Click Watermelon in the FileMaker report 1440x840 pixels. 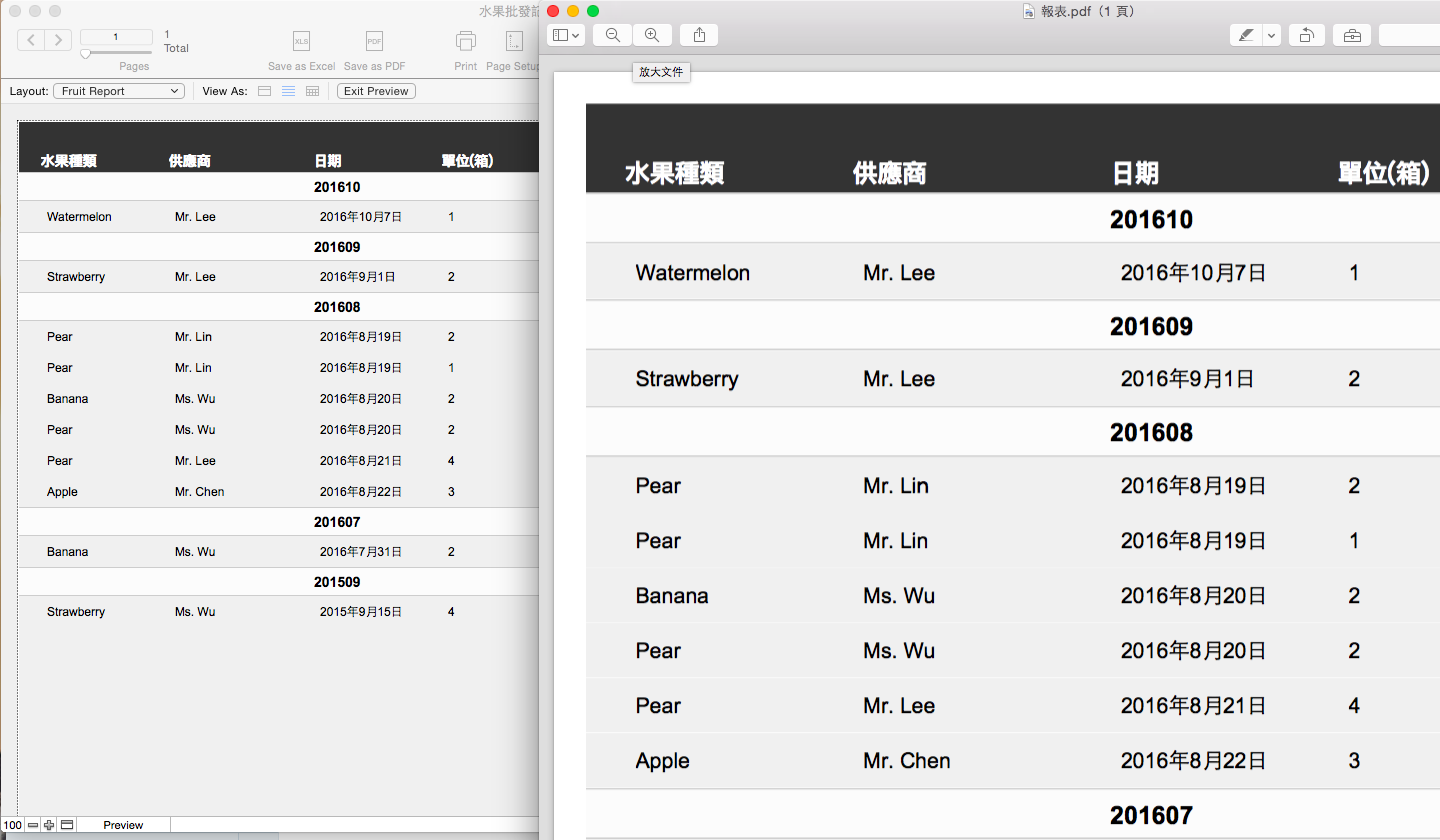pos(79,217)
